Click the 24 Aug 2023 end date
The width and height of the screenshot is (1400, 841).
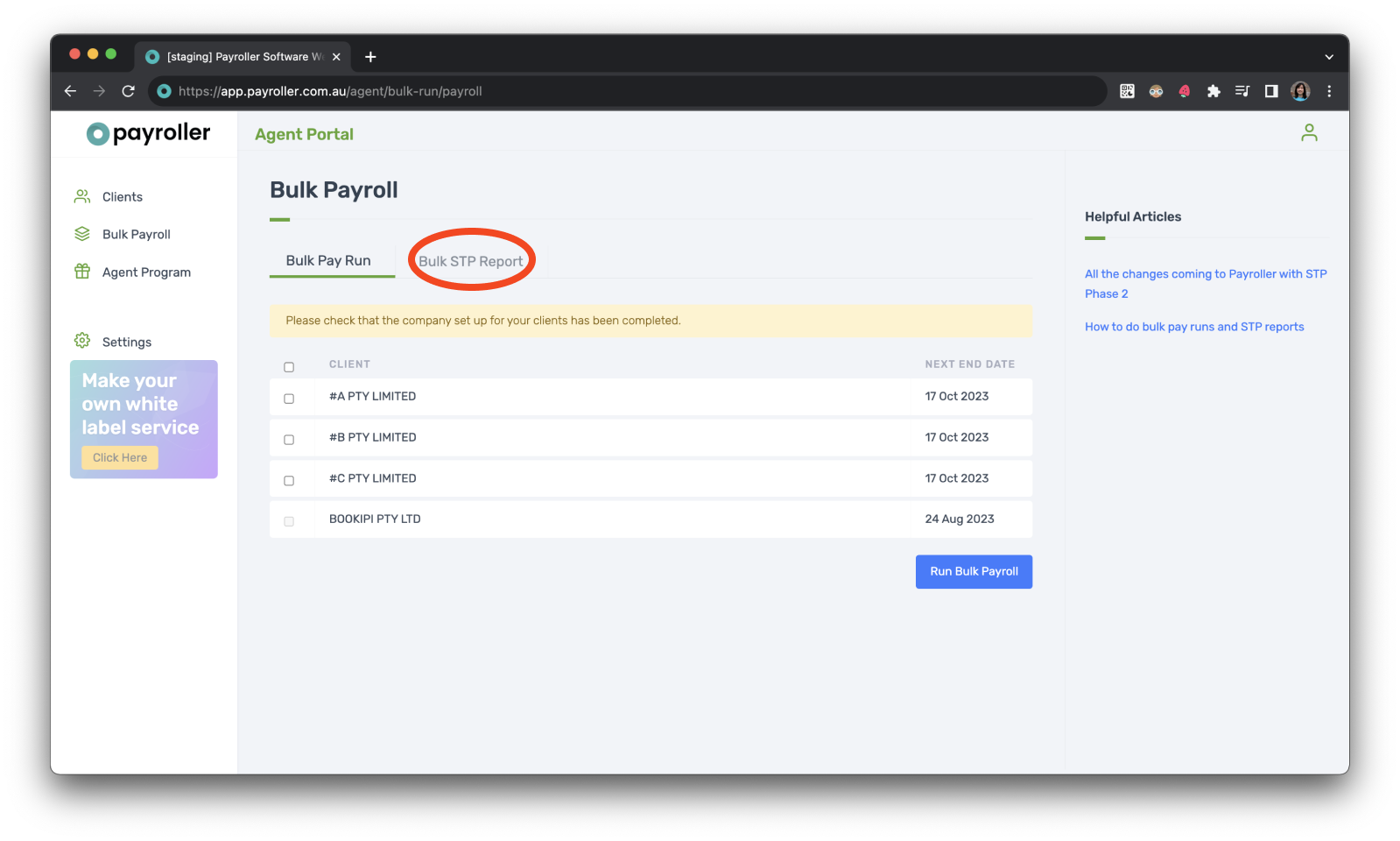(960, 519)
